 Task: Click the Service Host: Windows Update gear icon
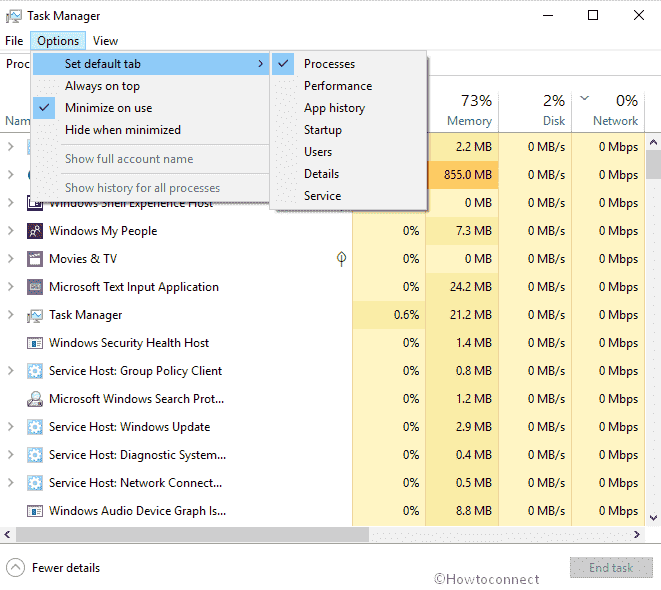[35, 427]
